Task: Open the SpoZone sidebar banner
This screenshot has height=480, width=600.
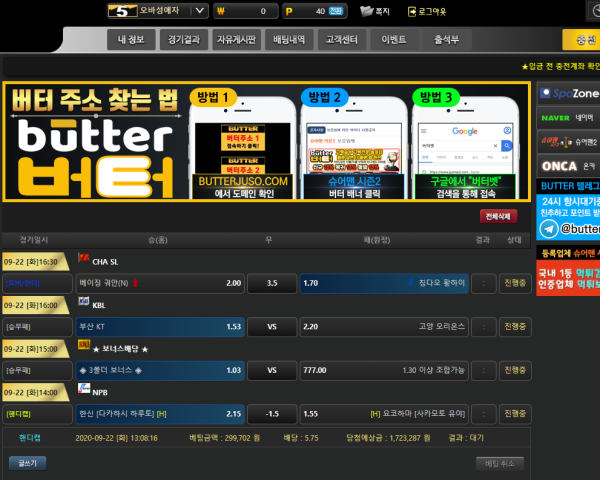Action: pyautogui.click(x=568, y=93)
